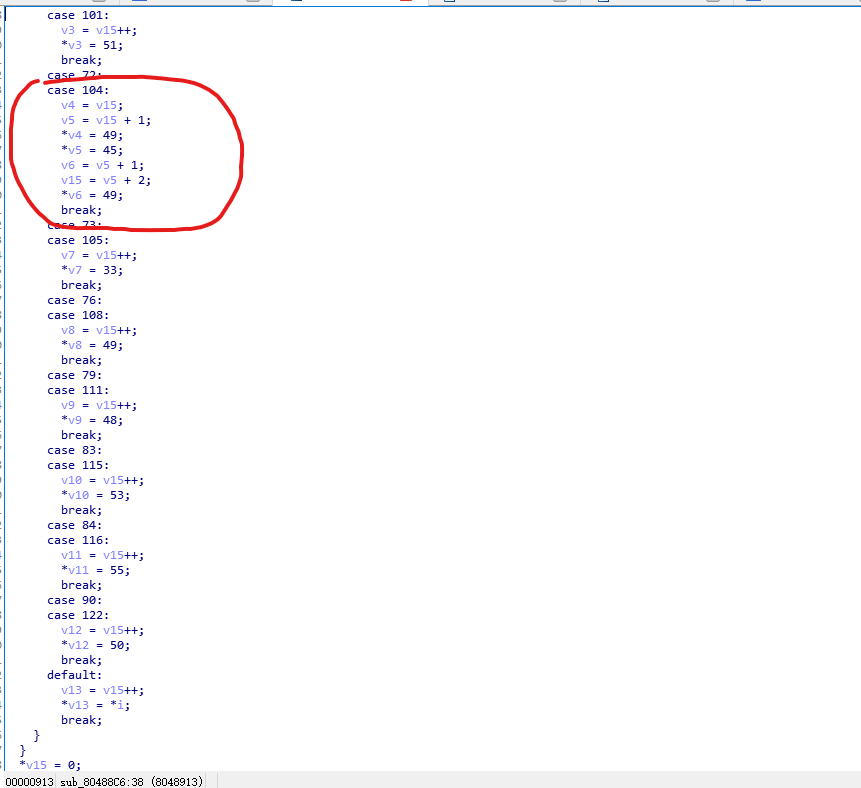Click the statement '*v6 = 49;'

tap(92, 195)
